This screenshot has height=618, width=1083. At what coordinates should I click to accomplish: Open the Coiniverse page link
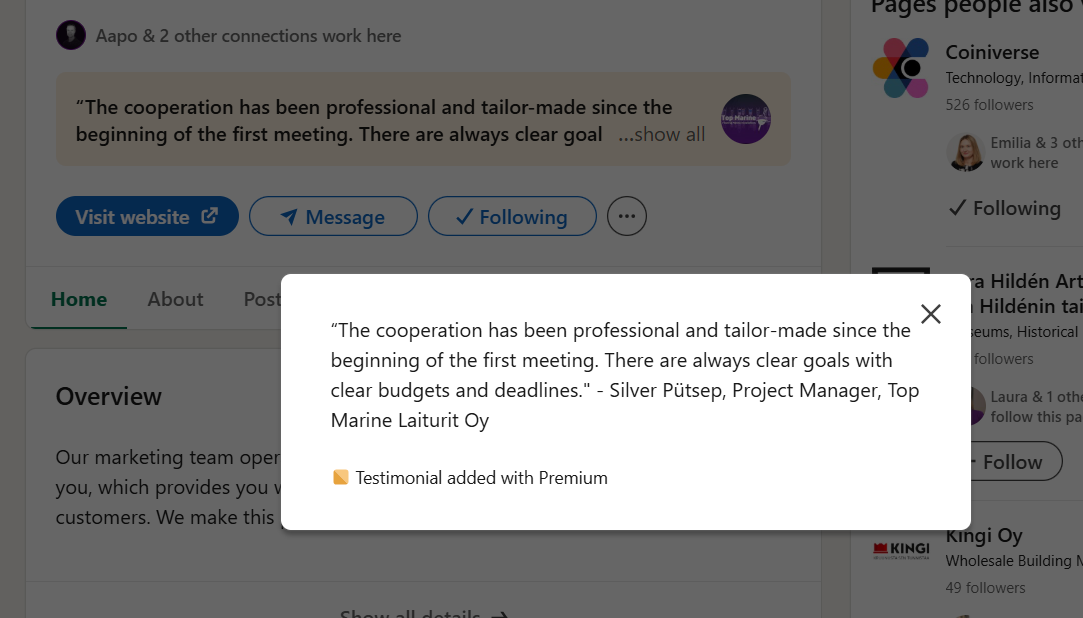(x=992, y=52)
